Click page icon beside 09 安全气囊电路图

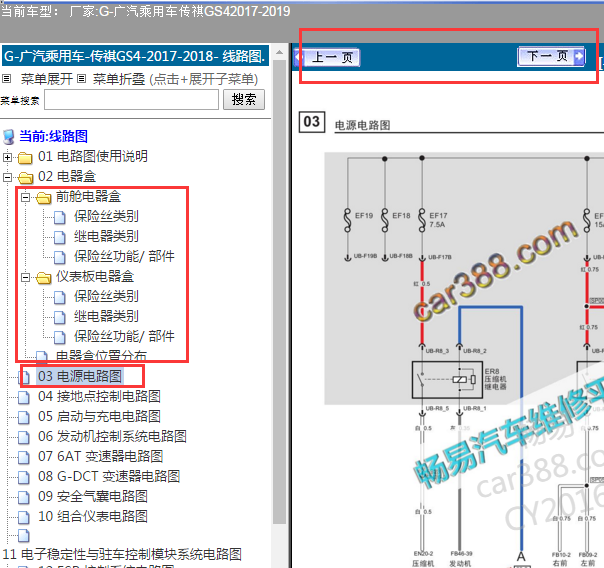click(23, 498)
